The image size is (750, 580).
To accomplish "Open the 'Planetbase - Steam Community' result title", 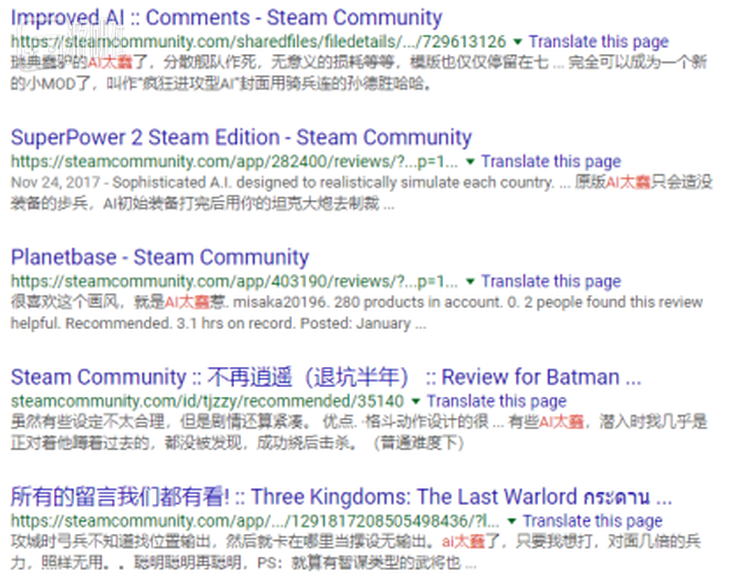I will point(160,257).
